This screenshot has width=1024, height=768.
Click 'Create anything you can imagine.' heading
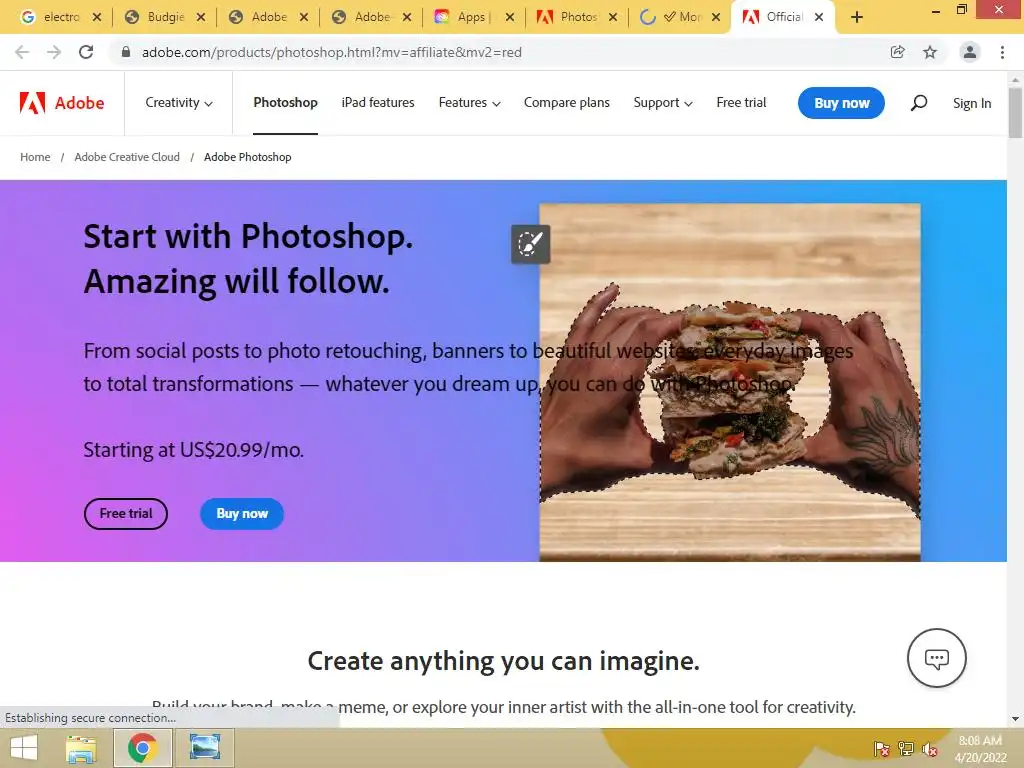click(504, 662)
